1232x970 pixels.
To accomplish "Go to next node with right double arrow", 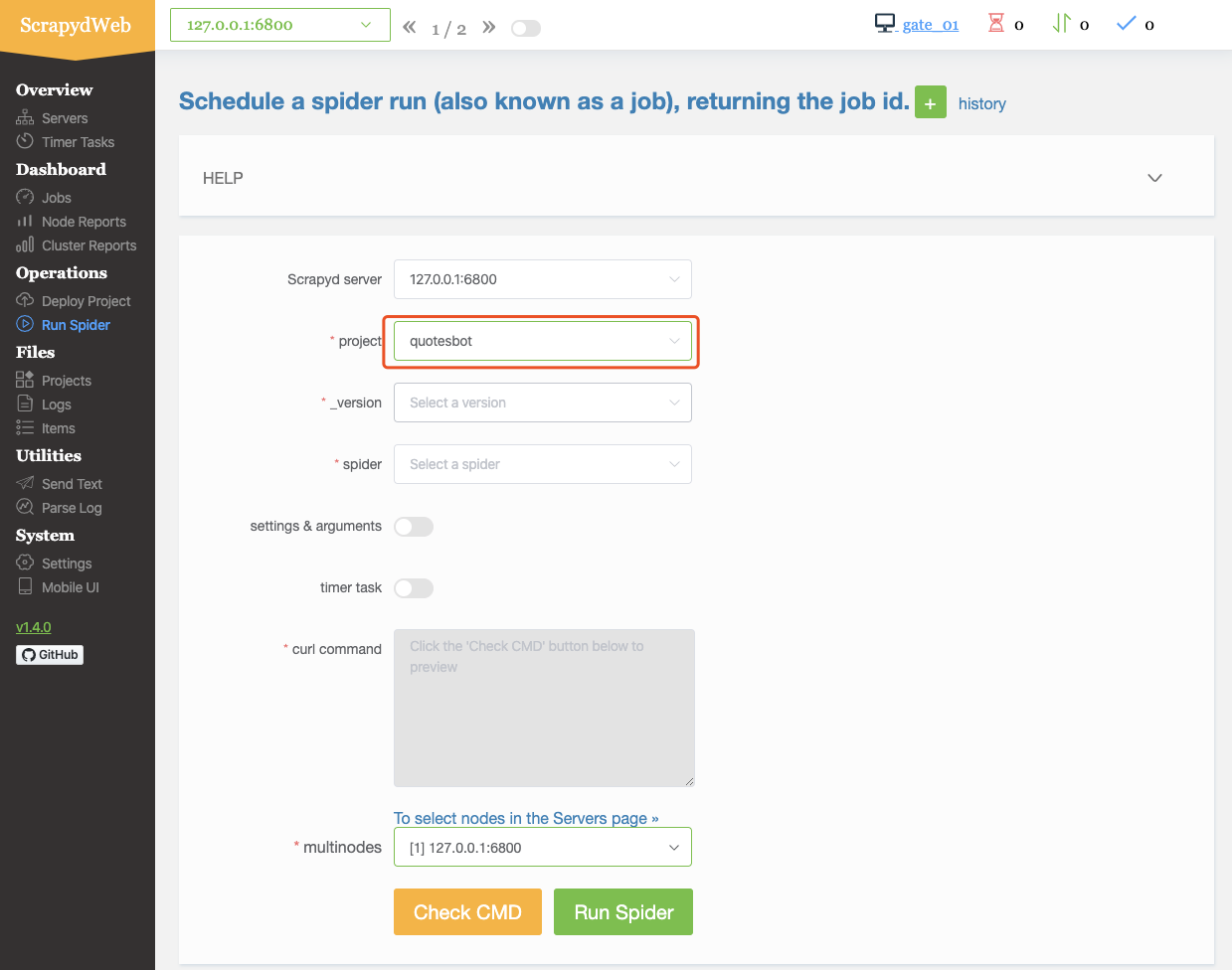I will coord(488,27).
